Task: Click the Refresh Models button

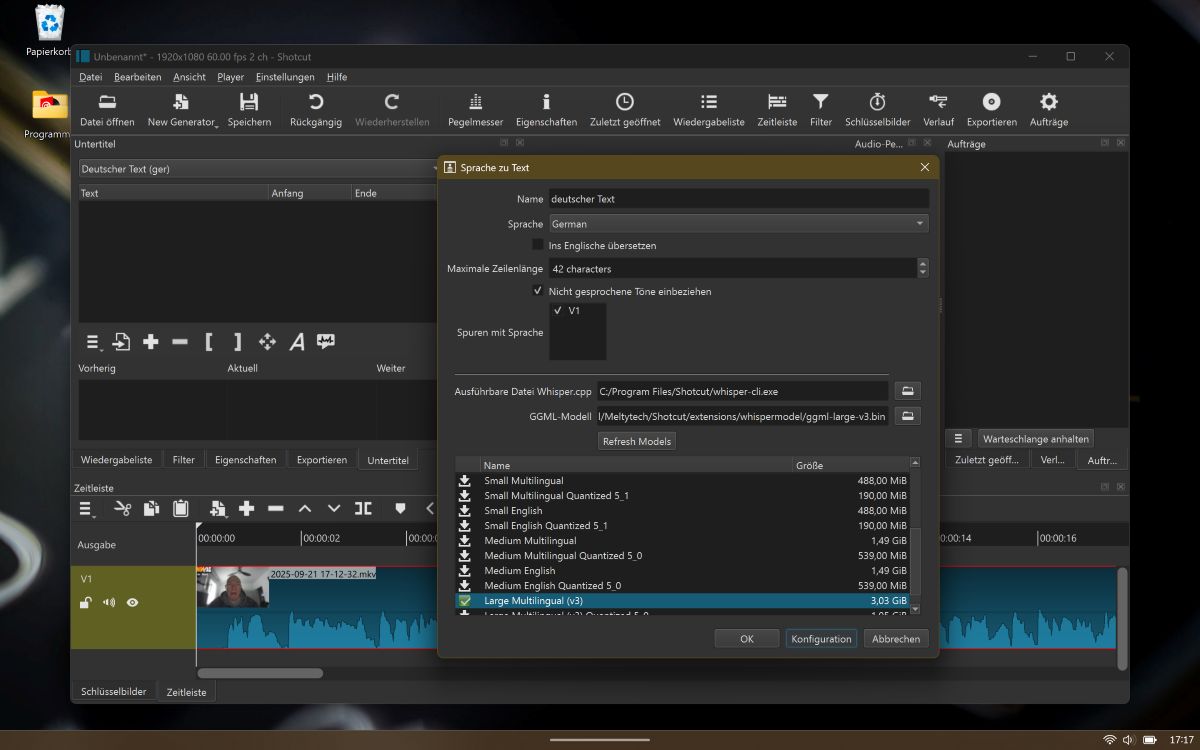Action: point(637,441)
